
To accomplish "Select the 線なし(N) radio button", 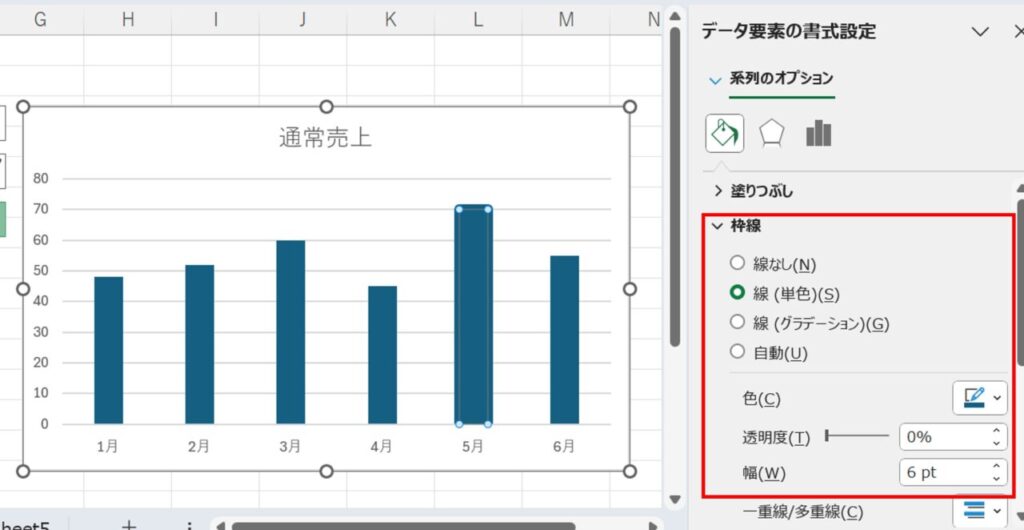I will (x=737, y=263).
